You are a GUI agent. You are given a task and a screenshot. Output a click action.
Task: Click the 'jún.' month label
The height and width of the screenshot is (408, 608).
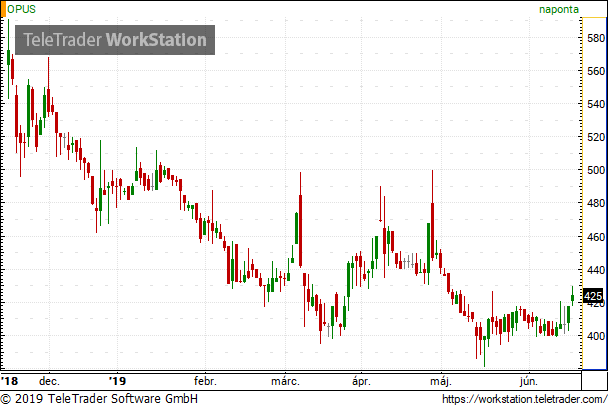click(529, 381)
